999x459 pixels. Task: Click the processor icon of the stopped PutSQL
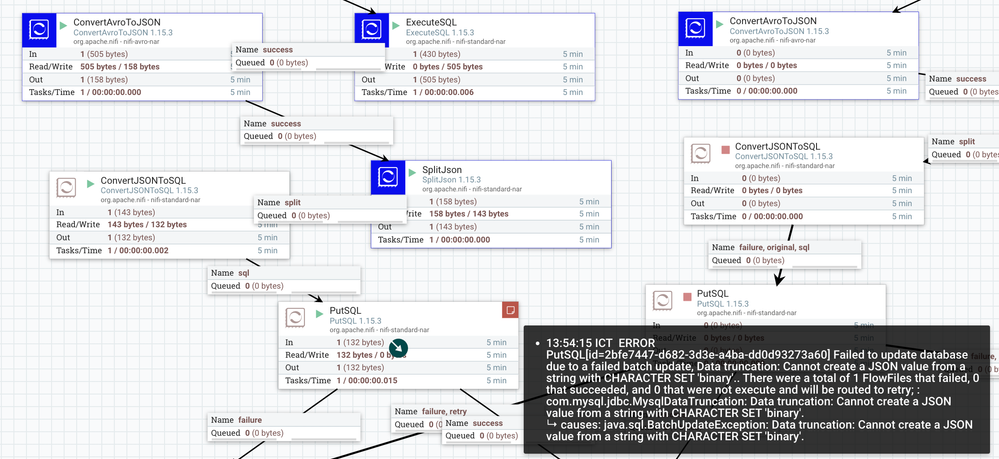[663, 301]
